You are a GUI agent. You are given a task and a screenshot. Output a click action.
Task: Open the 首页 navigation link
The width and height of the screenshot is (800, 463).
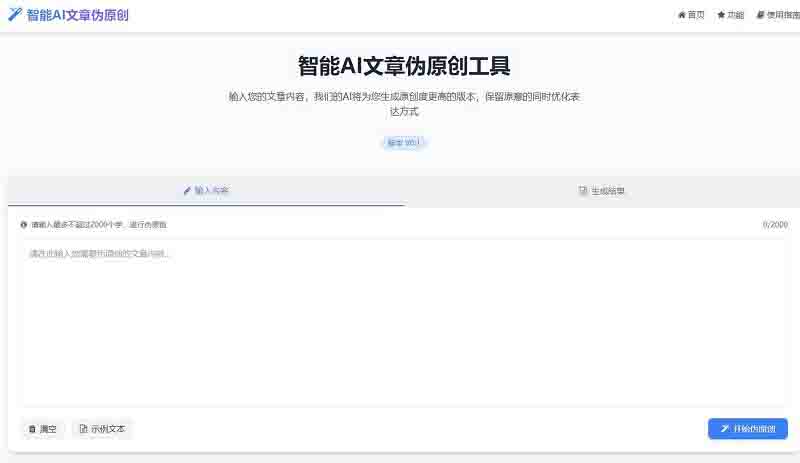click(691, 15)
